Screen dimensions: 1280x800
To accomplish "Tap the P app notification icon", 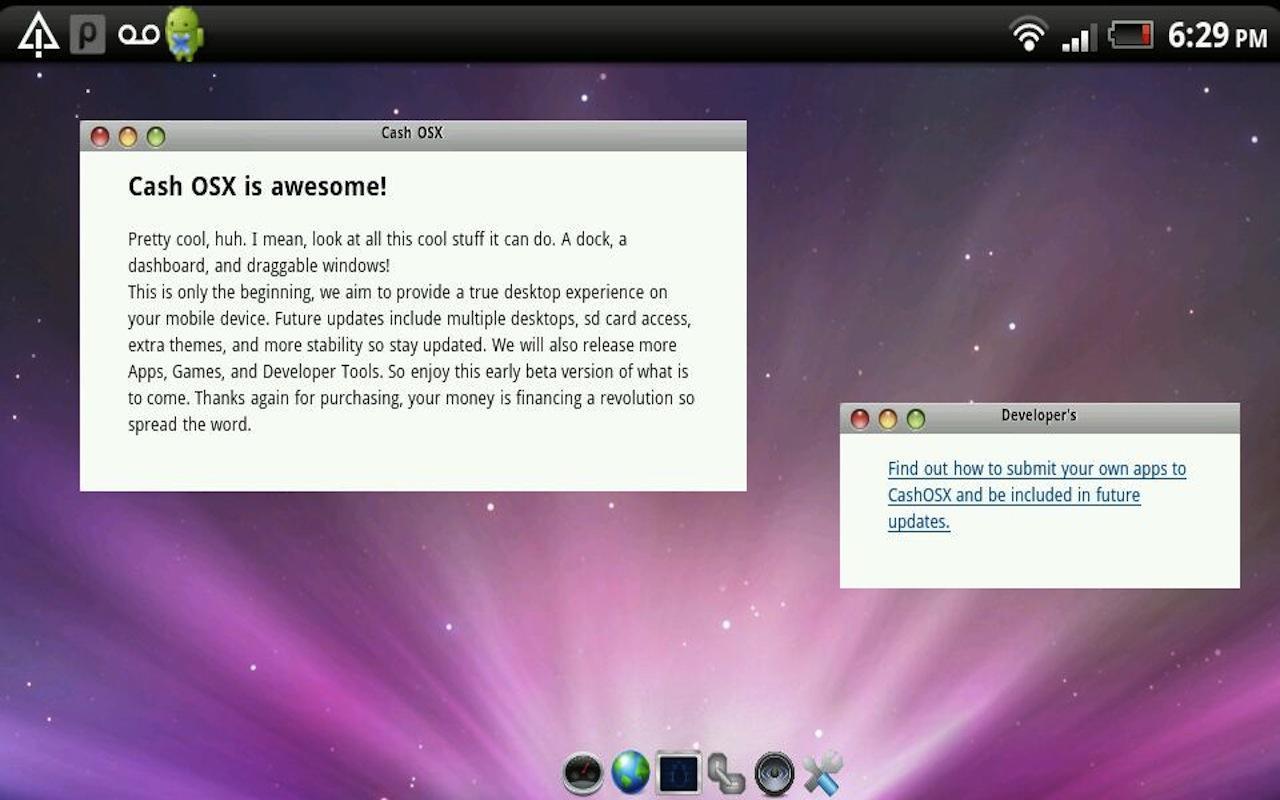I will (88, 35).
